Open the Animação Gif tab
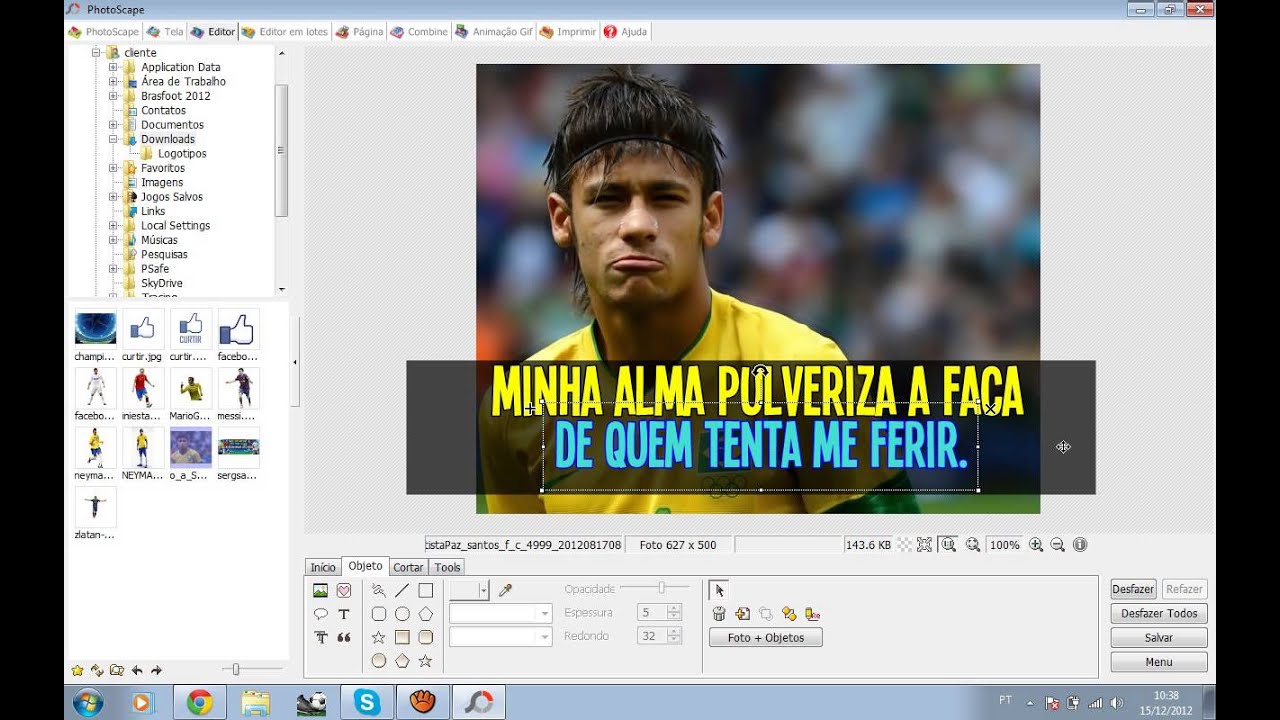This screenshot has height=720, width=1280. [x=495, y=32]
